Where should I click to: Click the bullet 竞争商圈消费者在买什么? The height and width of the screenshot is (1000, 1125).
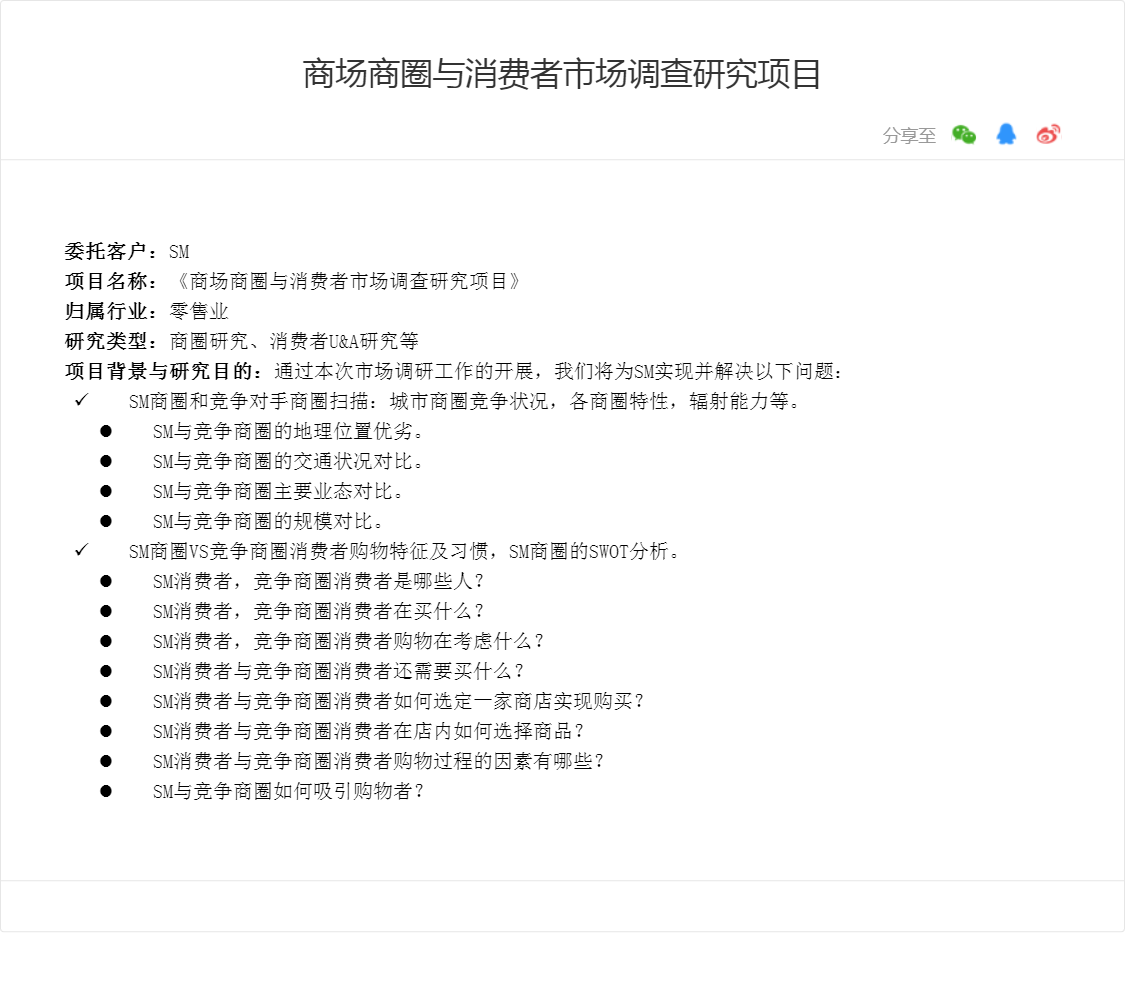pyautogui.click(x=319, y=611)
